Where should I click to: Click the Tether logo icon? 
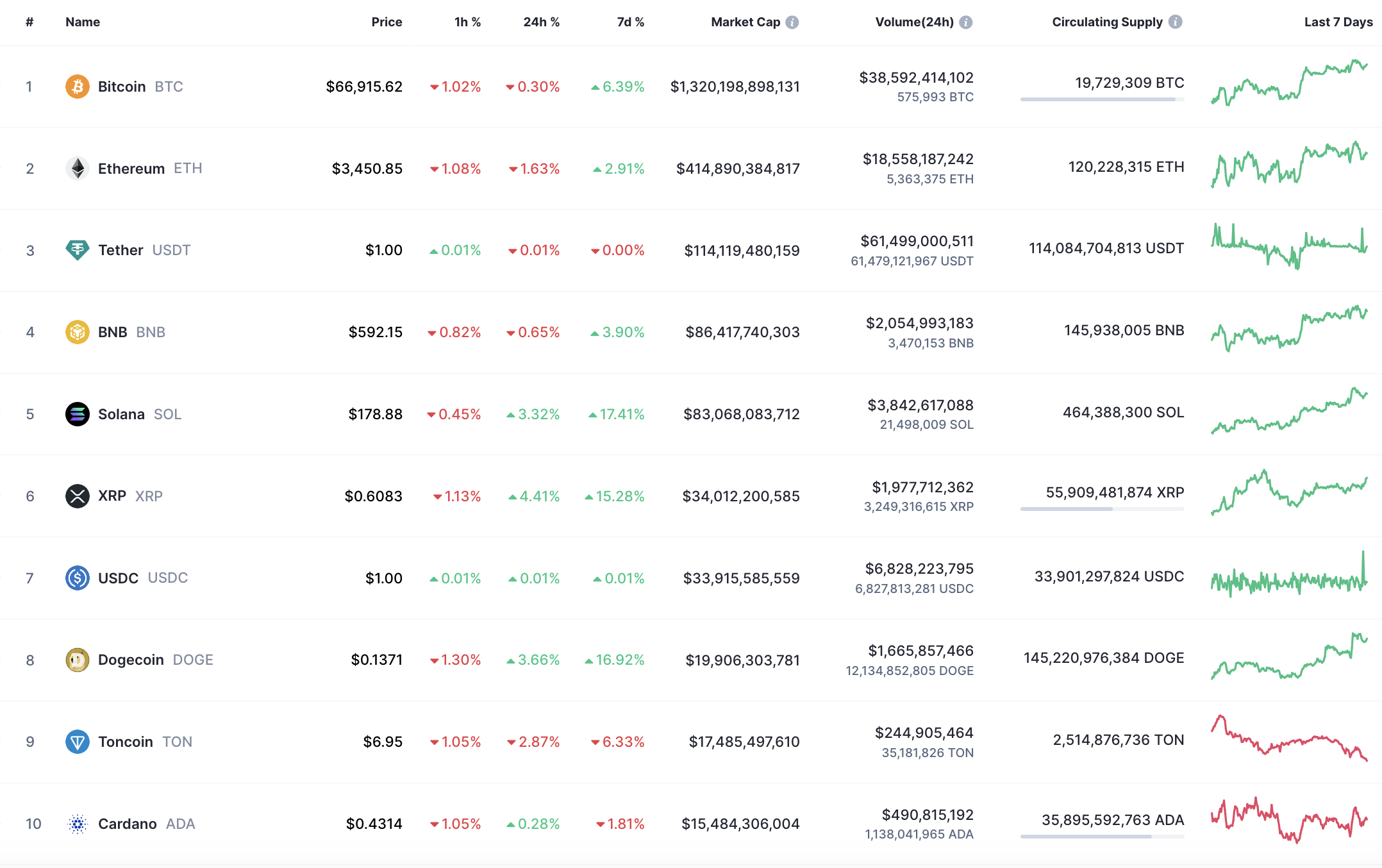78,250
